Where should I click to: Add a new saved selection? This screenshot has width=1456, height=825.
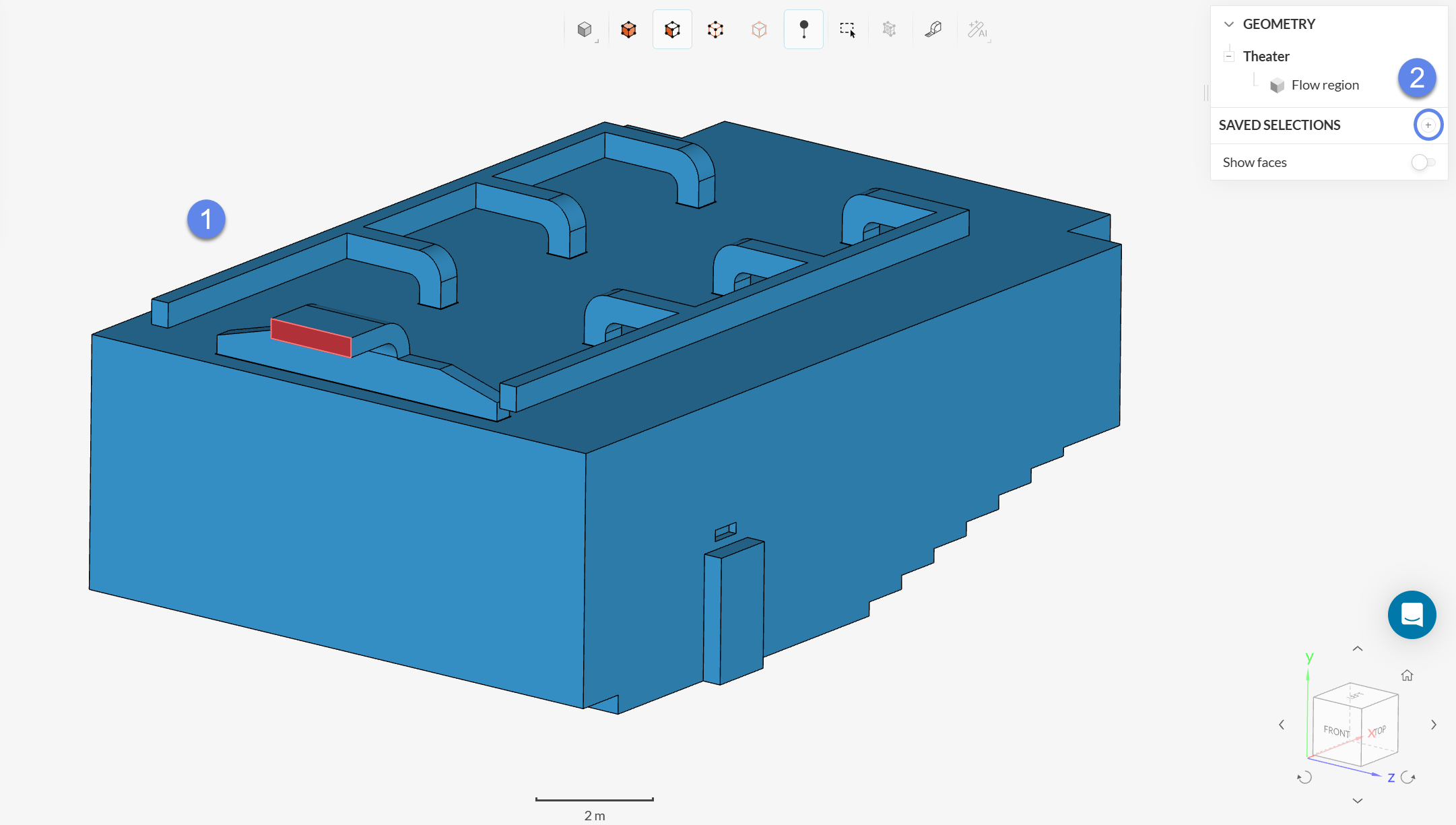[1428, 125]
